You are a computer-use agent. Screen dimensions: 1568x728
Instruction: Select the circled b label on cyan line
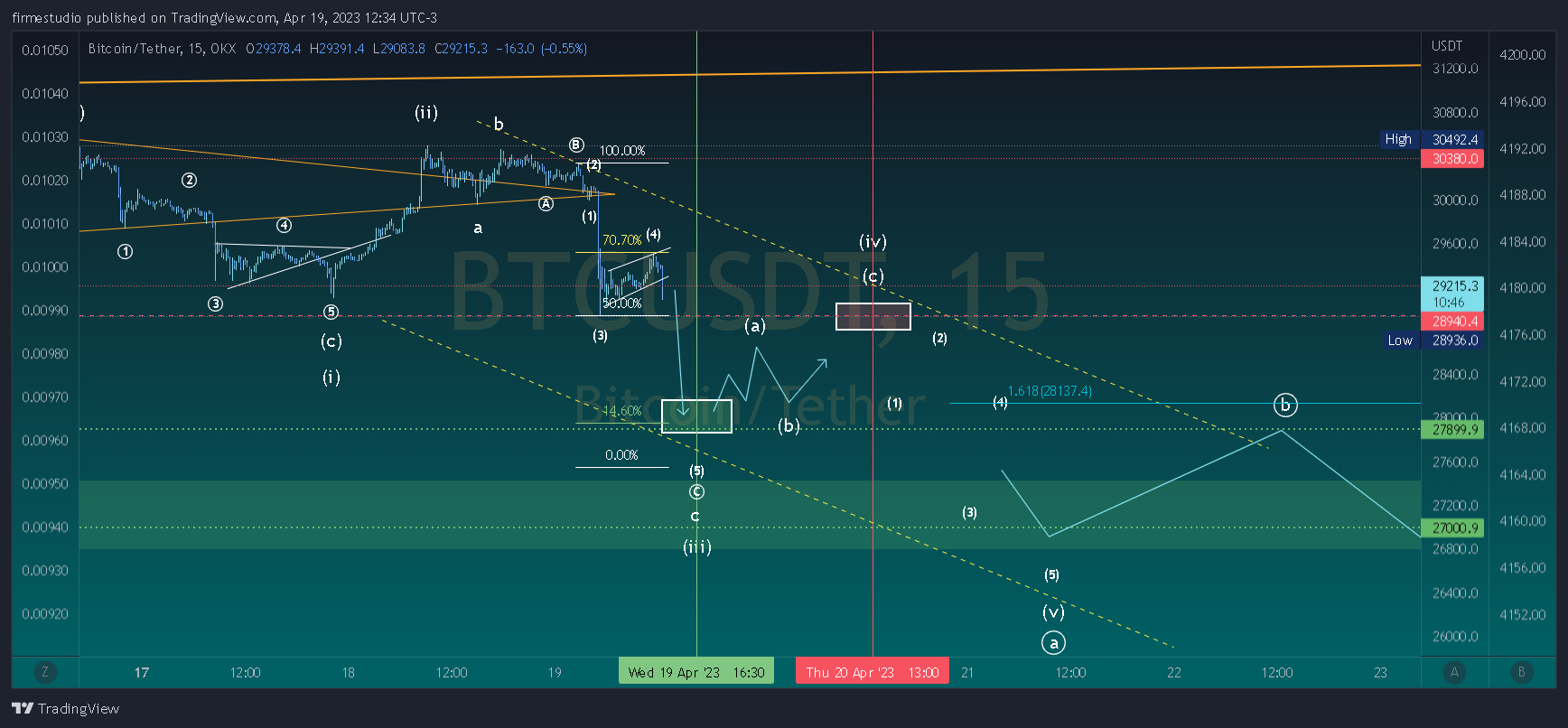(1285, 405)
